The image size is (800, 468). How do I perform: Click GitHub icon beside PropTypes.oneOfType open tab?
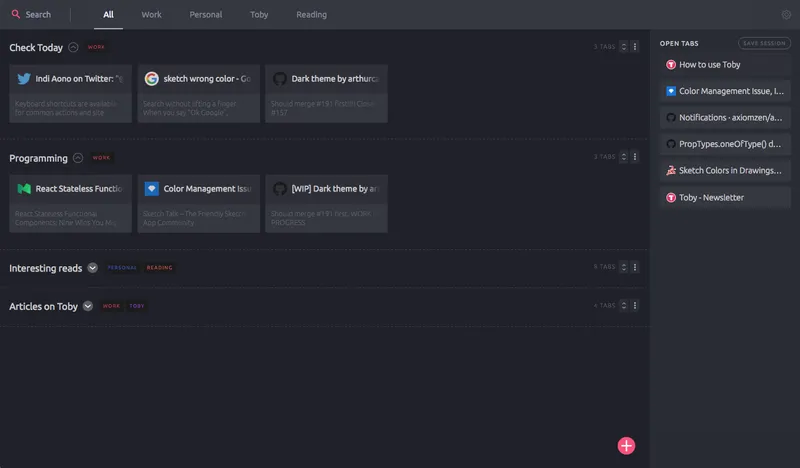point(671,144)
